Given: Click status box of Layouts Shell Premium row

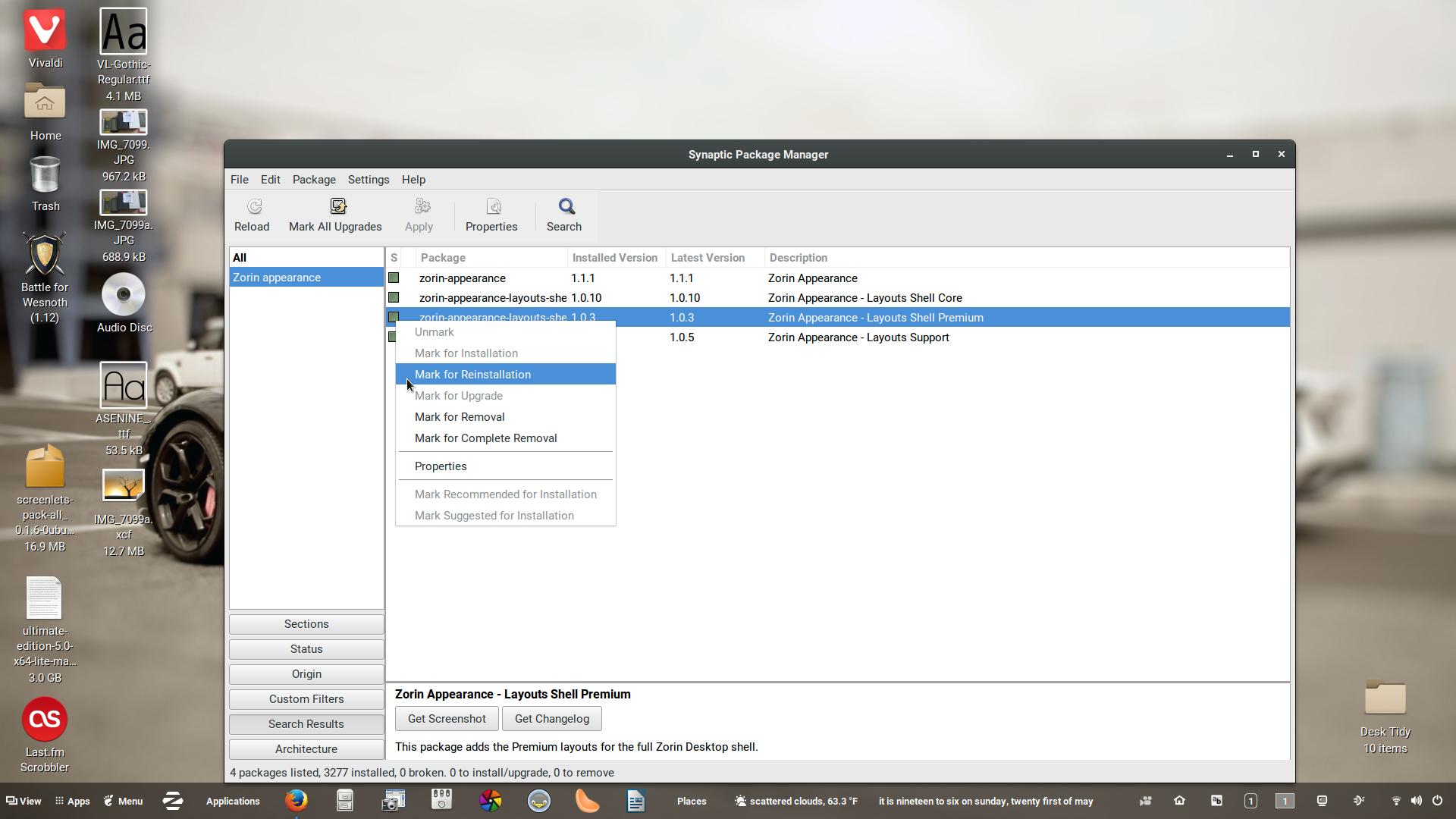Looking at the screenshot, I should pos(394,318).
